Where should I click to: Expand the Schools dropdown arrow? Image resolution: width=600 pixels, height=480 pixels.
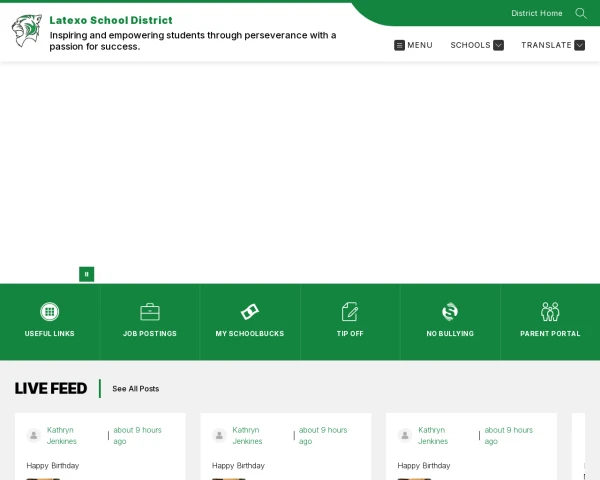[x=498, y=45]
